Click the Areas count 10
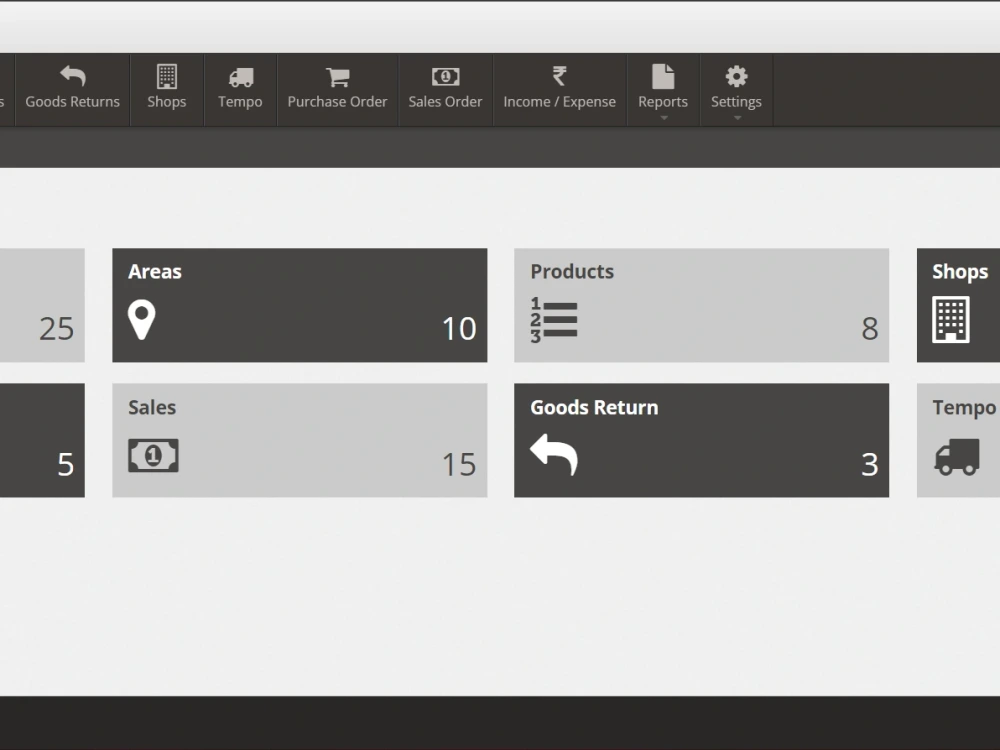 point(459,329)
